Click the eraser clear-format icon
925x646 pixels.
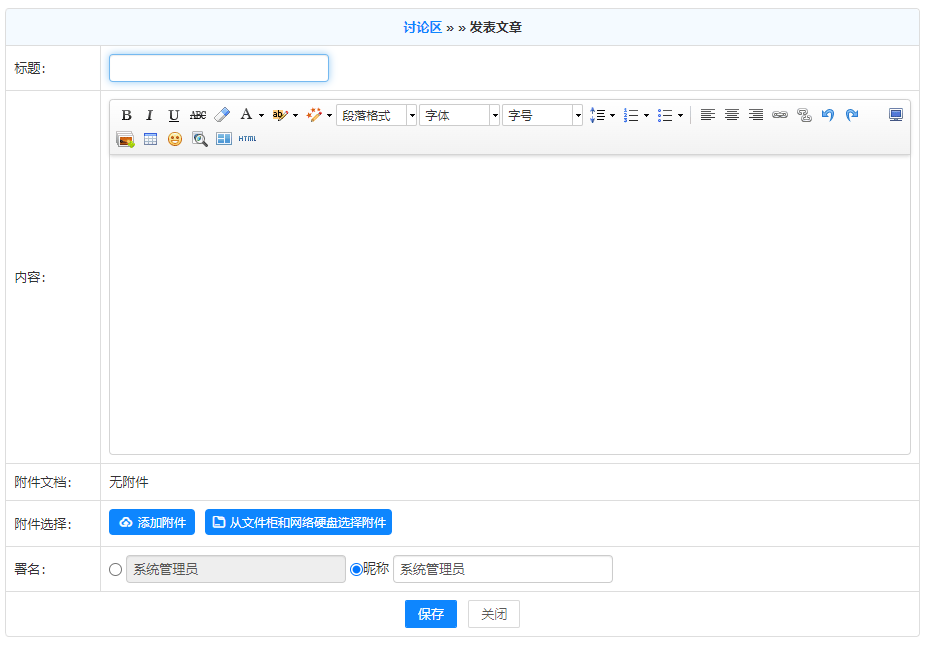[x=222, y=115]
